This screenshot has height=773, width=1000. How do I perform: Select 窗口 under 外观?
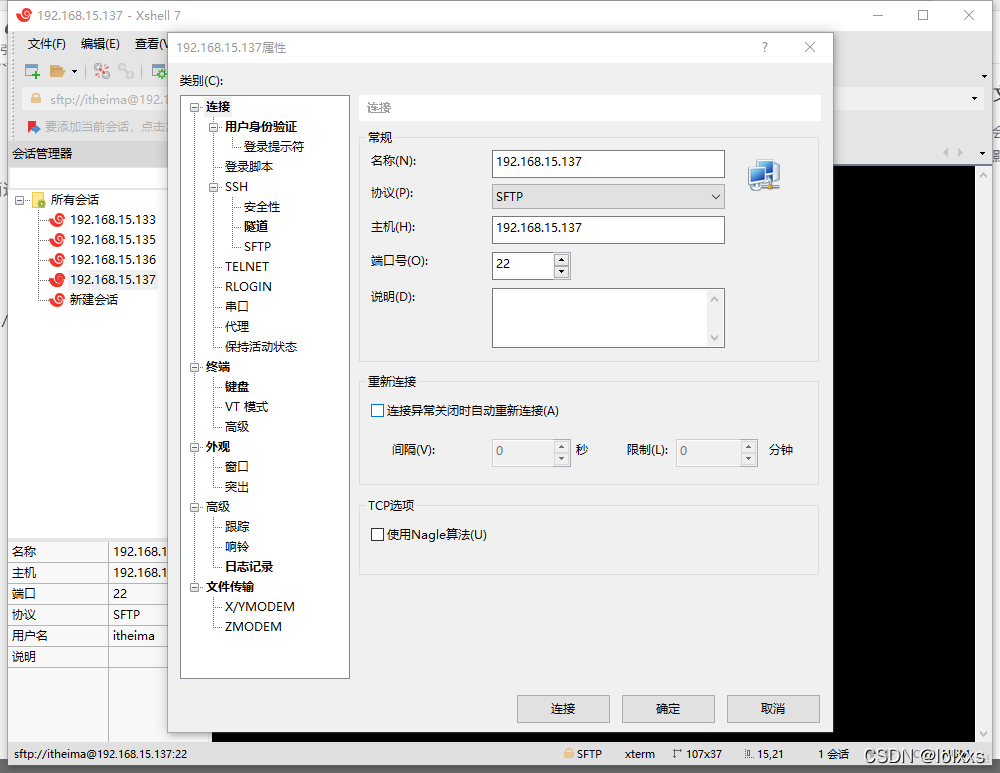pos(237,467)
